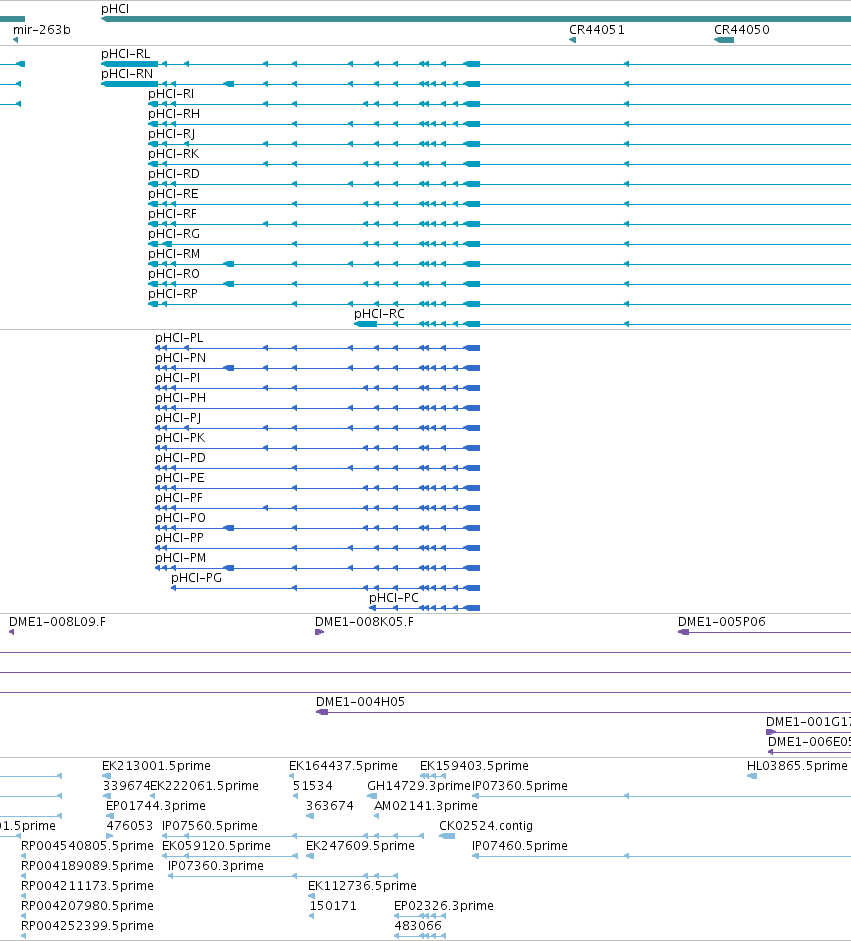851x941 pixels.
Task: Select transcript pHCl-RH label
Action: (x=174, y=113)
